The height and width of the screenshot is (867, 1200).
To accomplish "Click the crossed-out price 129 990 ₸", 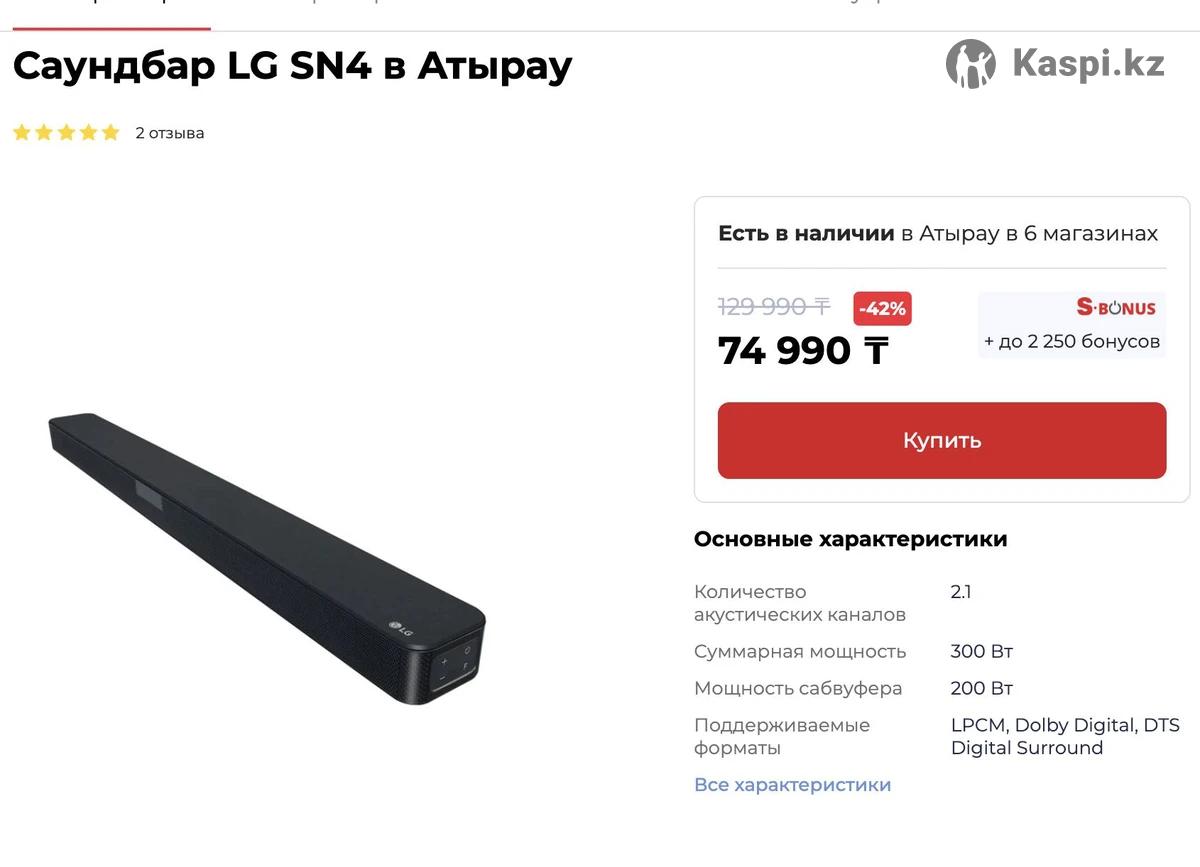I will [x=774, y=307].
